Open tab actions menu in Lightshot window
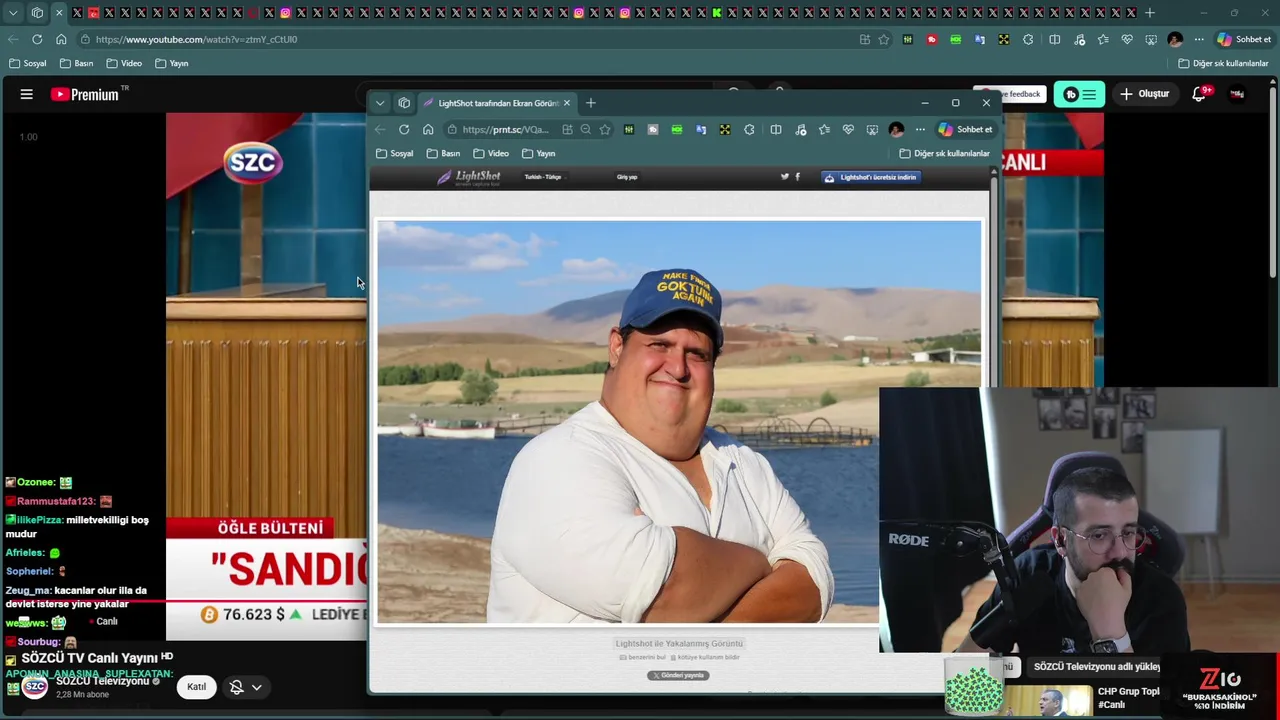Screen dimensions: 1280x720 coord(380,103)
